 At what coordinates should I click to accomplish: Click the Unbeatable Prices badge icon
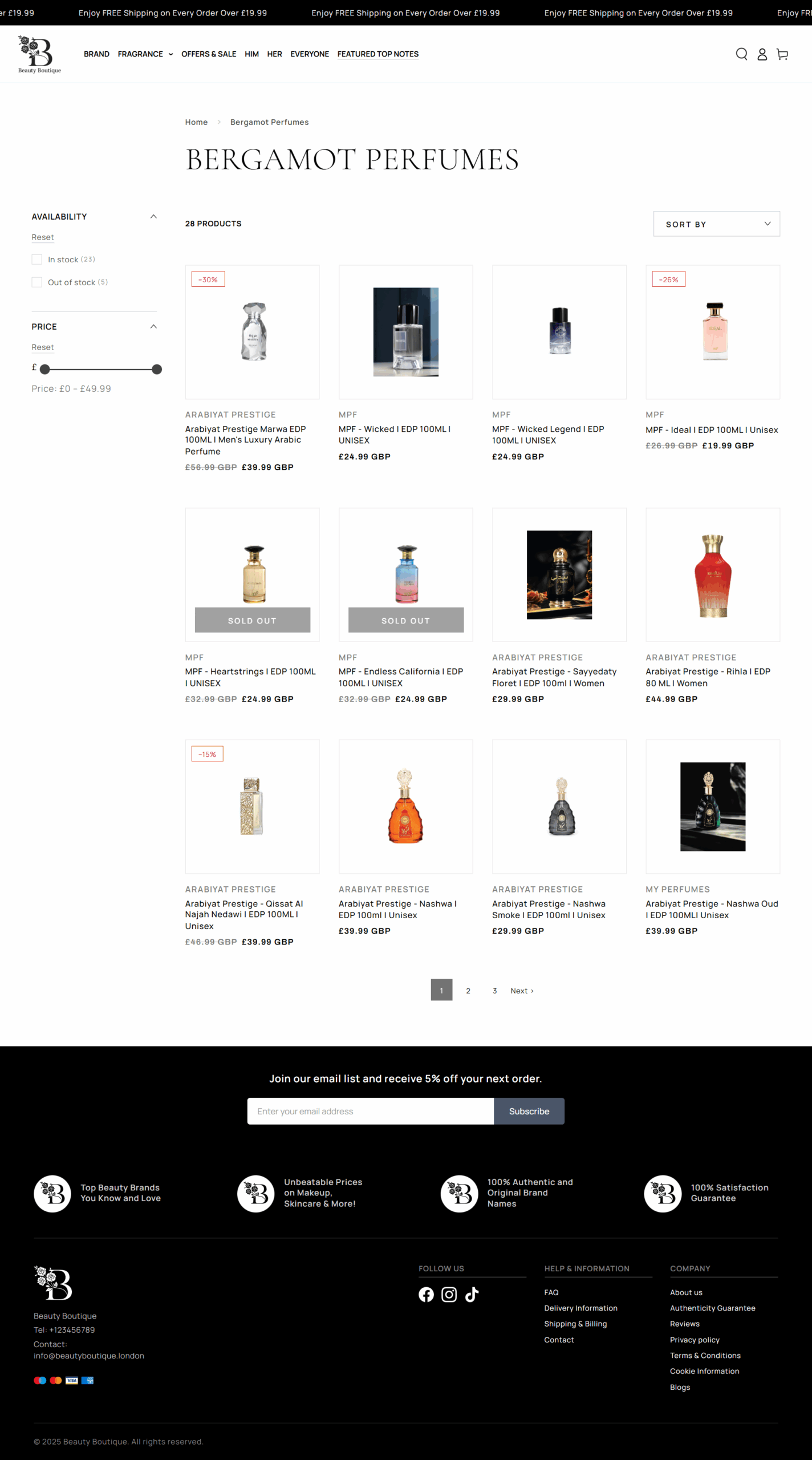pyautogui.click(x=256, y=1193)
